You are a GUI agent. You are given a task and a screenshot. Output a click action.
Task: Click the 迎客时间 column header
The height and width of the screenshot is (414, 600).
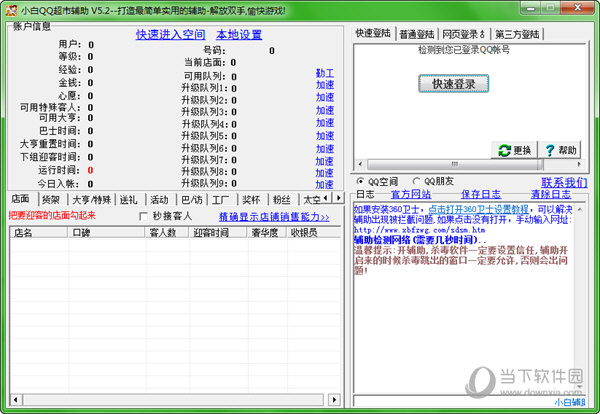[x=218, y=232]
